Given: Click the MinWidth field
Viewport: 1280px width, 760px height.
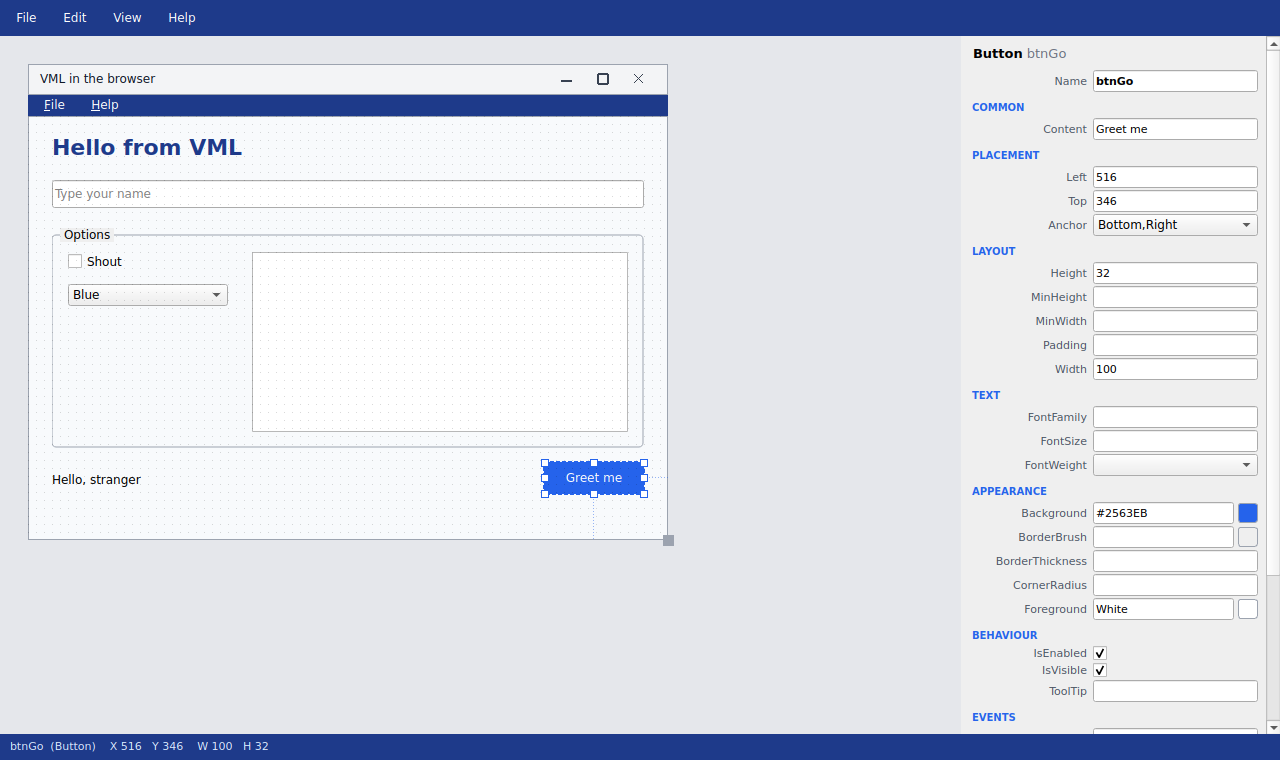Looking at the screenshot, I should 1175,321.
